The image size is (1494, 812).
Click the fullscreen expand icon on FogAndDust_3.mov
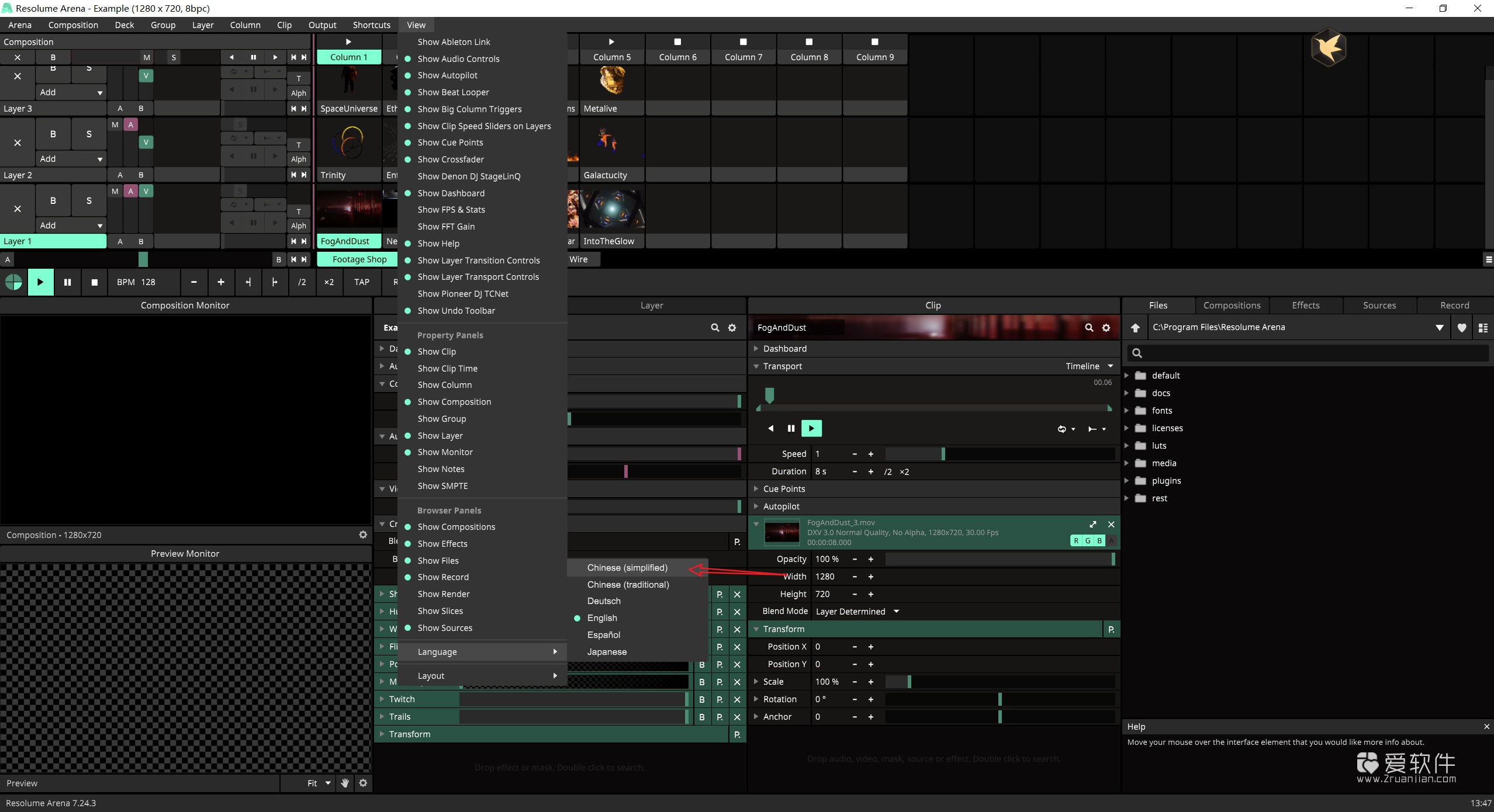coord(1092,524)
